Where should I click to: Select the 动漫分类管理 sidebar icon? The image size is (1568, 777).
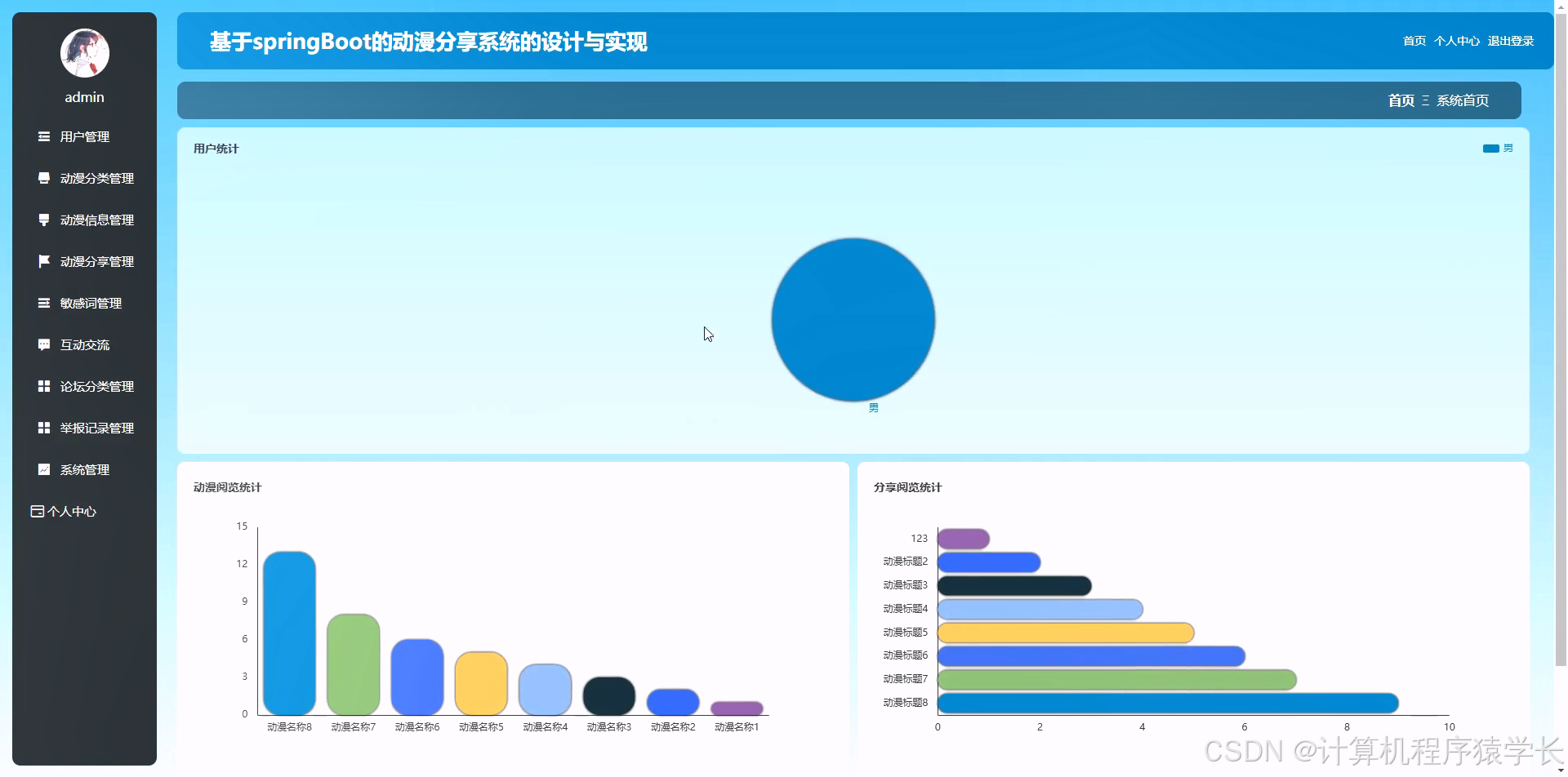[44, 178]
